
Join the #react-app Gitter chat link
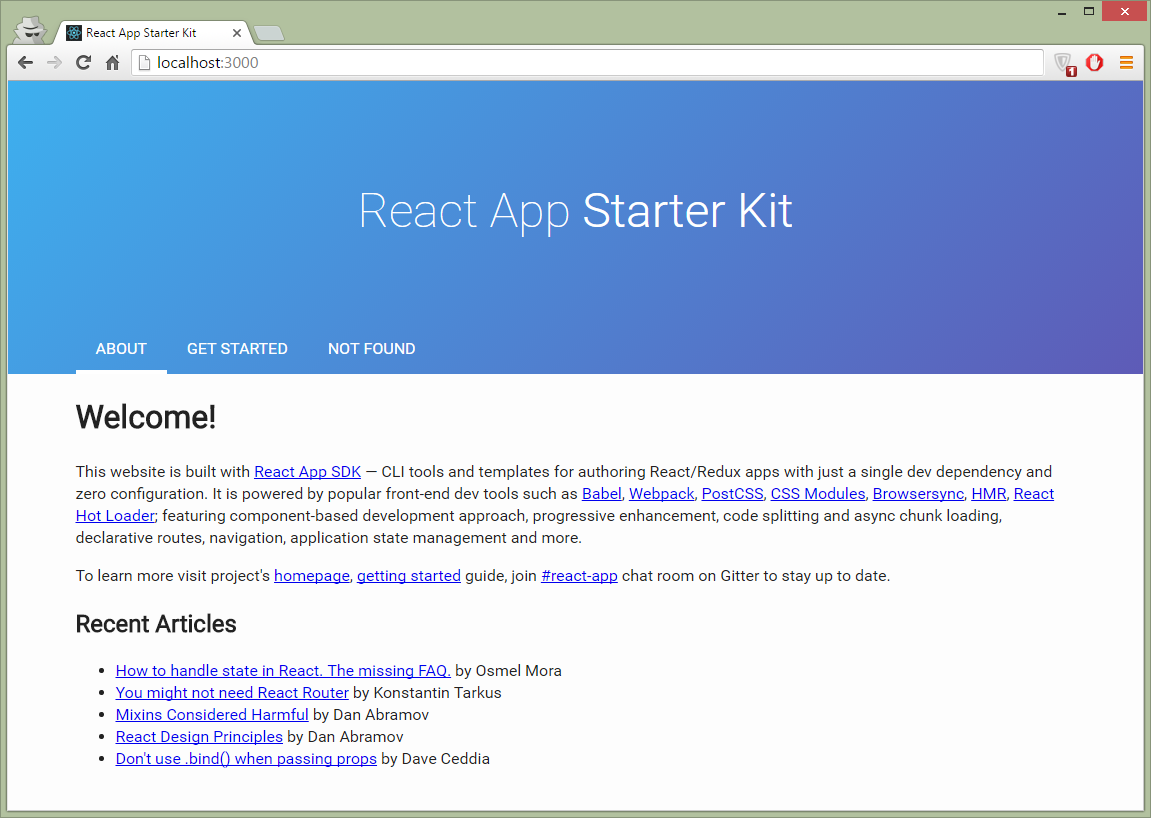click(x=579, y=575)
